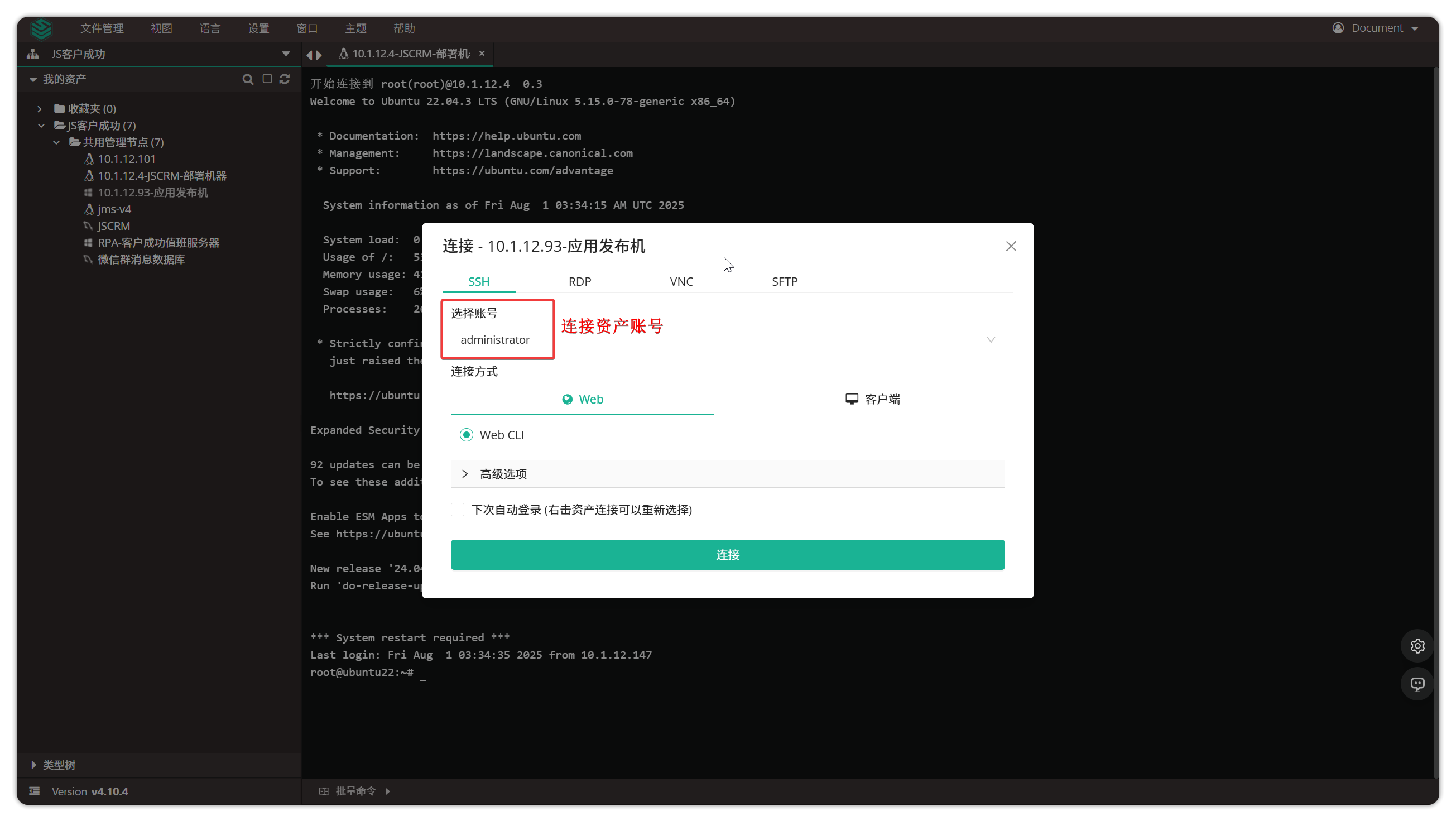Select the Web connection method tab
The height and width of the screenshot is (816, 1456).
[583, 400]
